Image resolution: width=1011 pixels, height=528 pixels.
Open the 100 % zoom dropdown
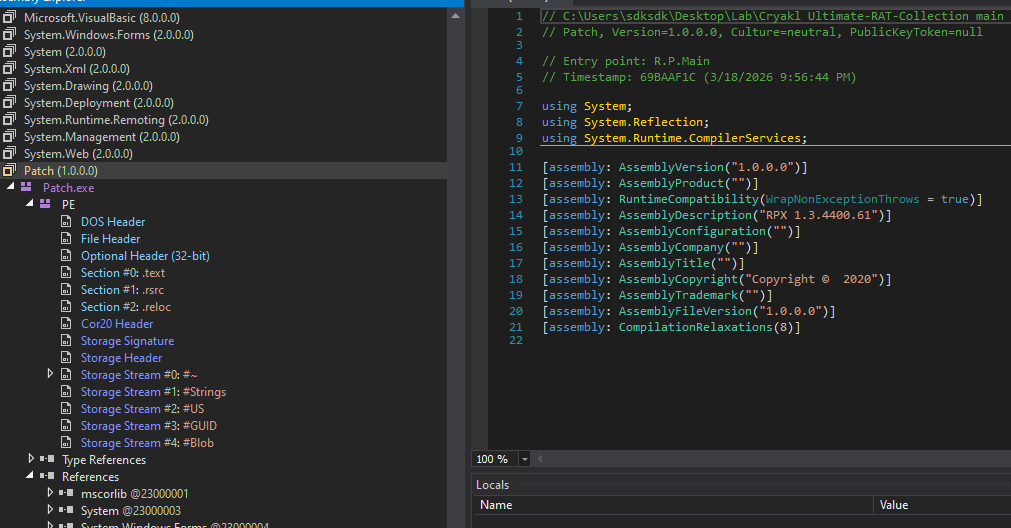pyautogui.click(x=525, y=459)
